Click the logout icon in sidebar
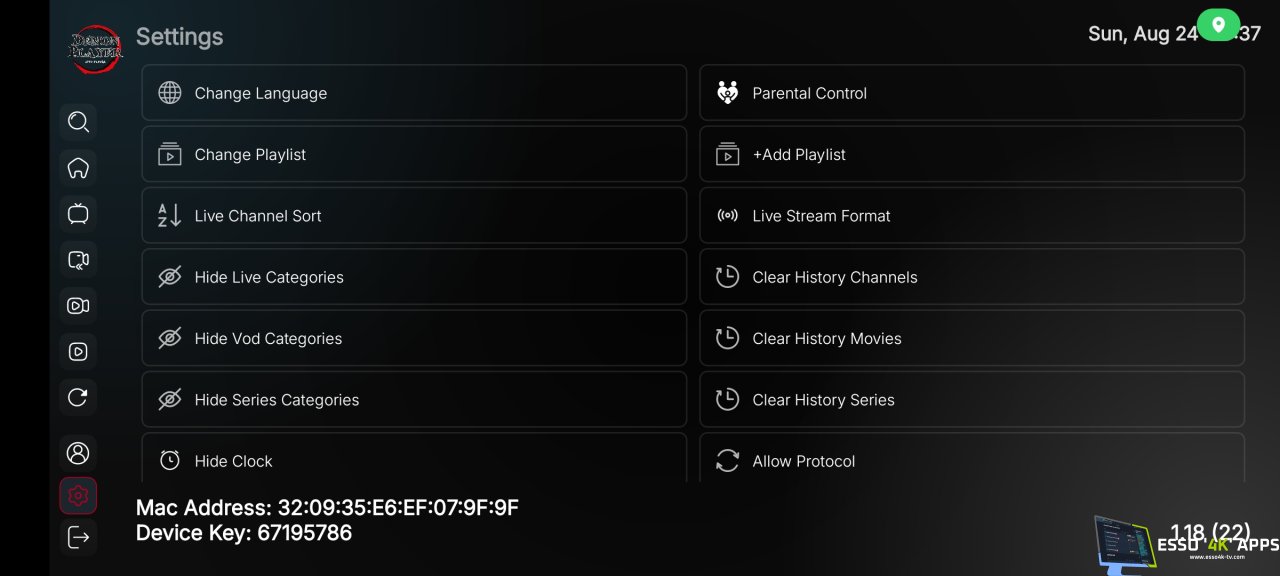 point(78,537)
